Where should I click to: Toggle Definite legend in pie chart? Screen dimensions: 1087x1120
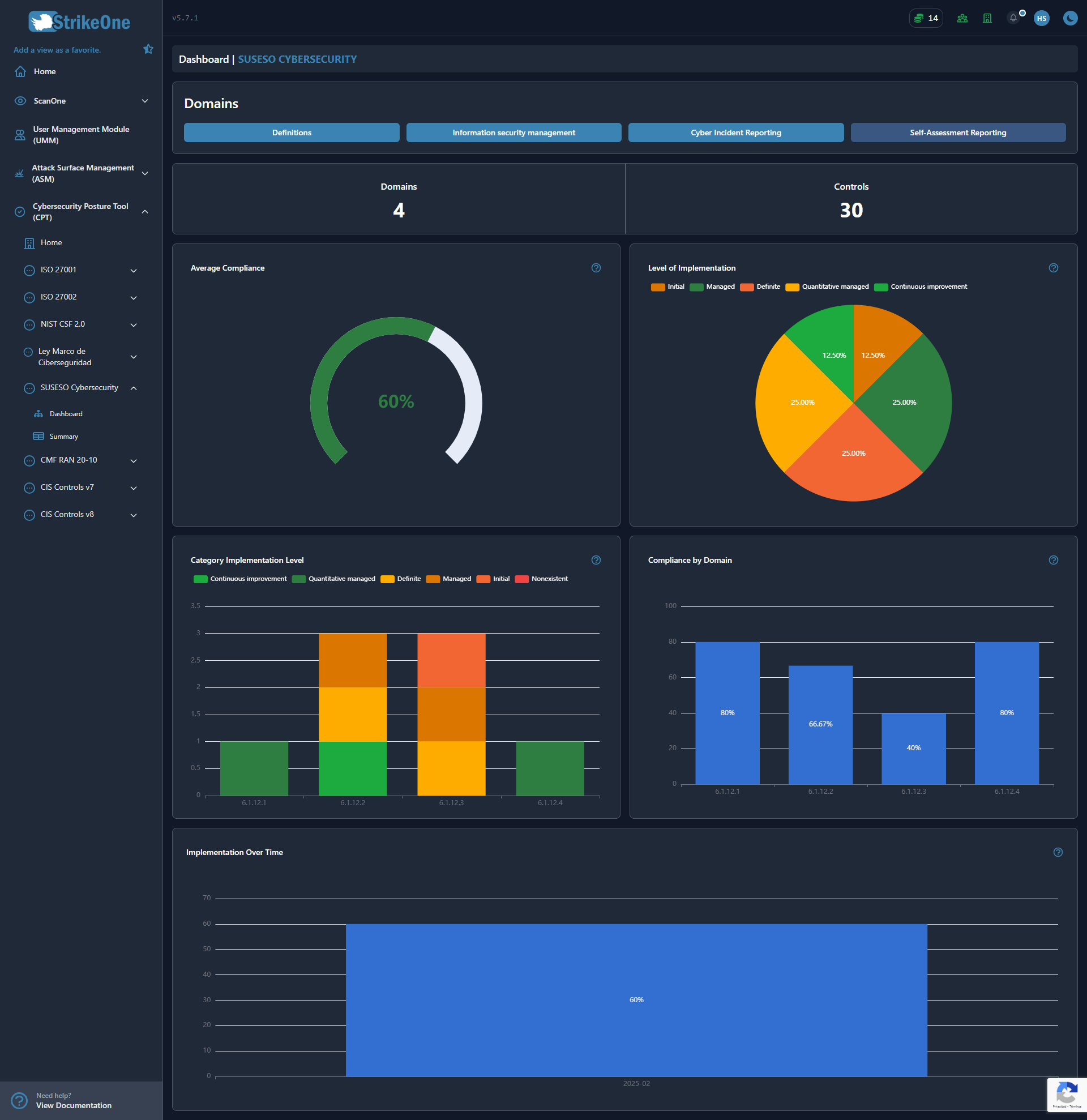(x=760, y=287)
